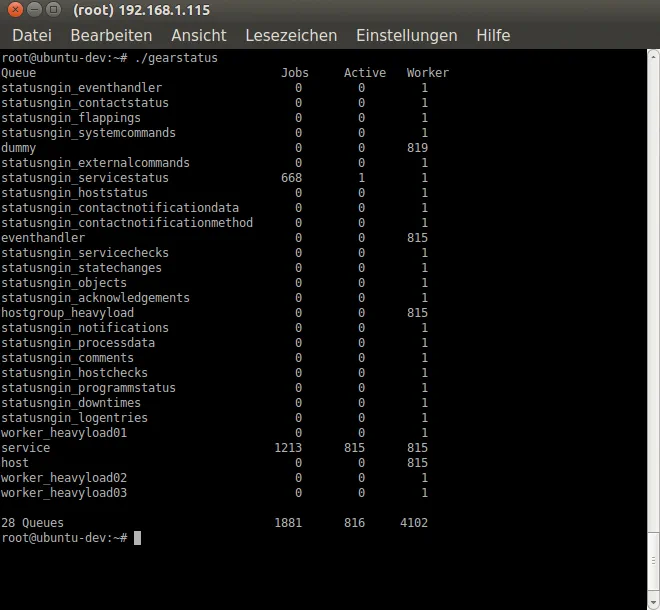Viewport: 660px width, 610px height.
Task: Click the service queue name
Action: (x=25, y=448)
